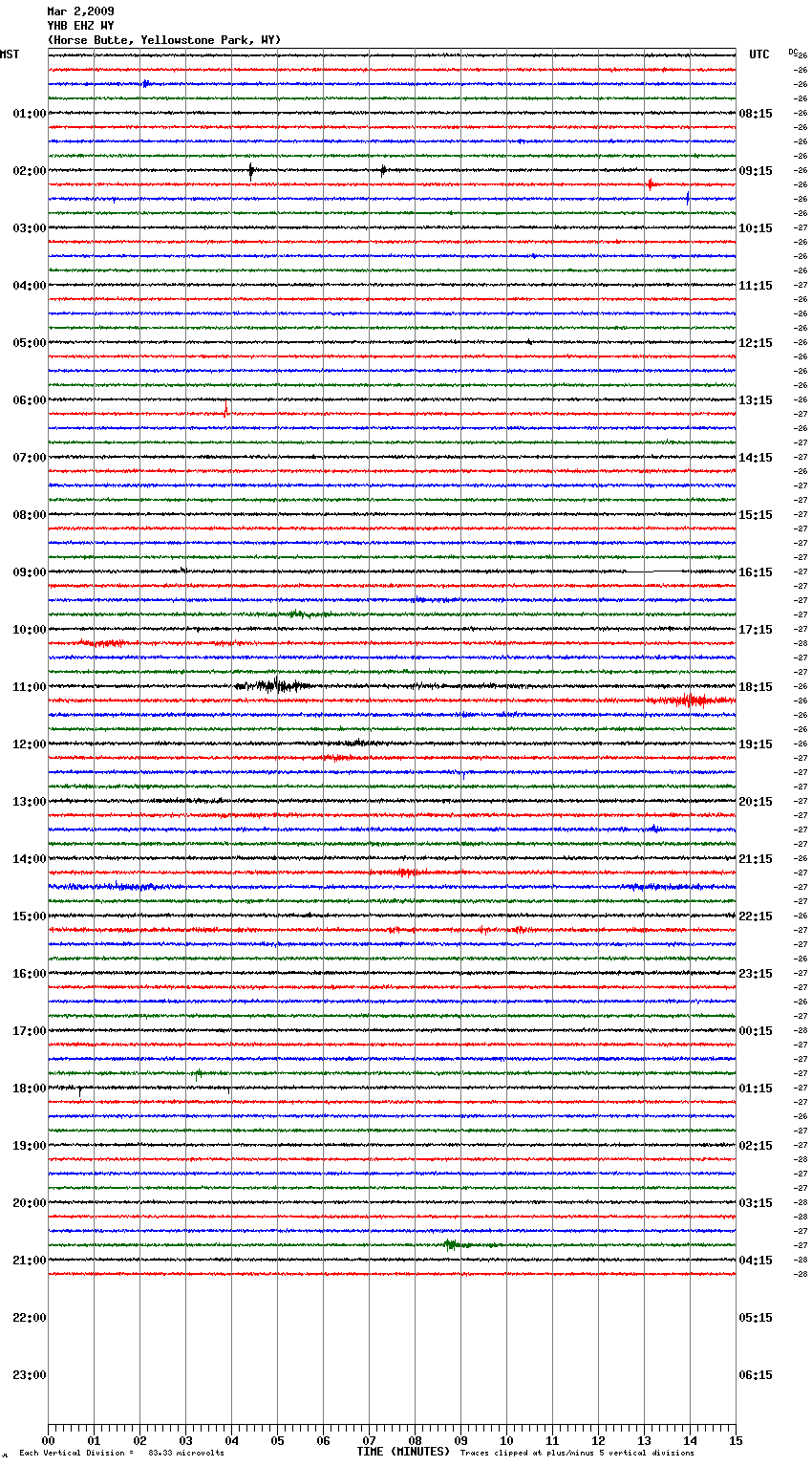The image size is (812, 1466).
Task: Click "(Horse Butte, Yellowstone Park, WY)" header
Action: [164, 40]
